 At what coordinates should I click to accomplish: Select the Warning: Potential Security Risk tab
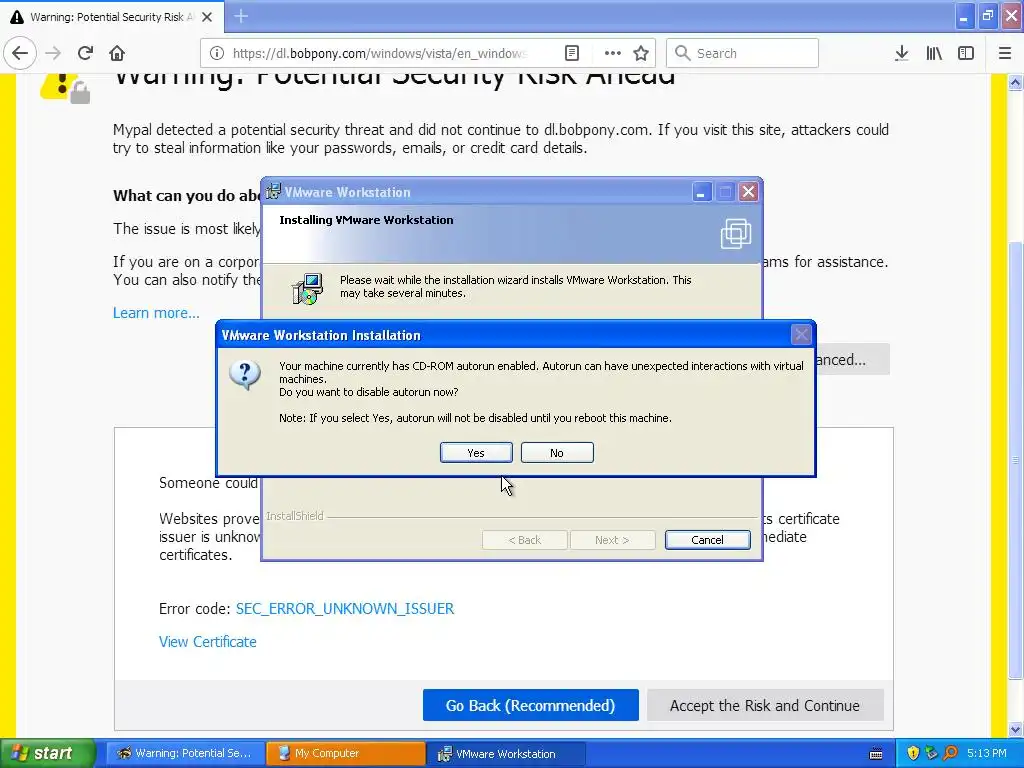pyautogui.click(x=111, y=17)
